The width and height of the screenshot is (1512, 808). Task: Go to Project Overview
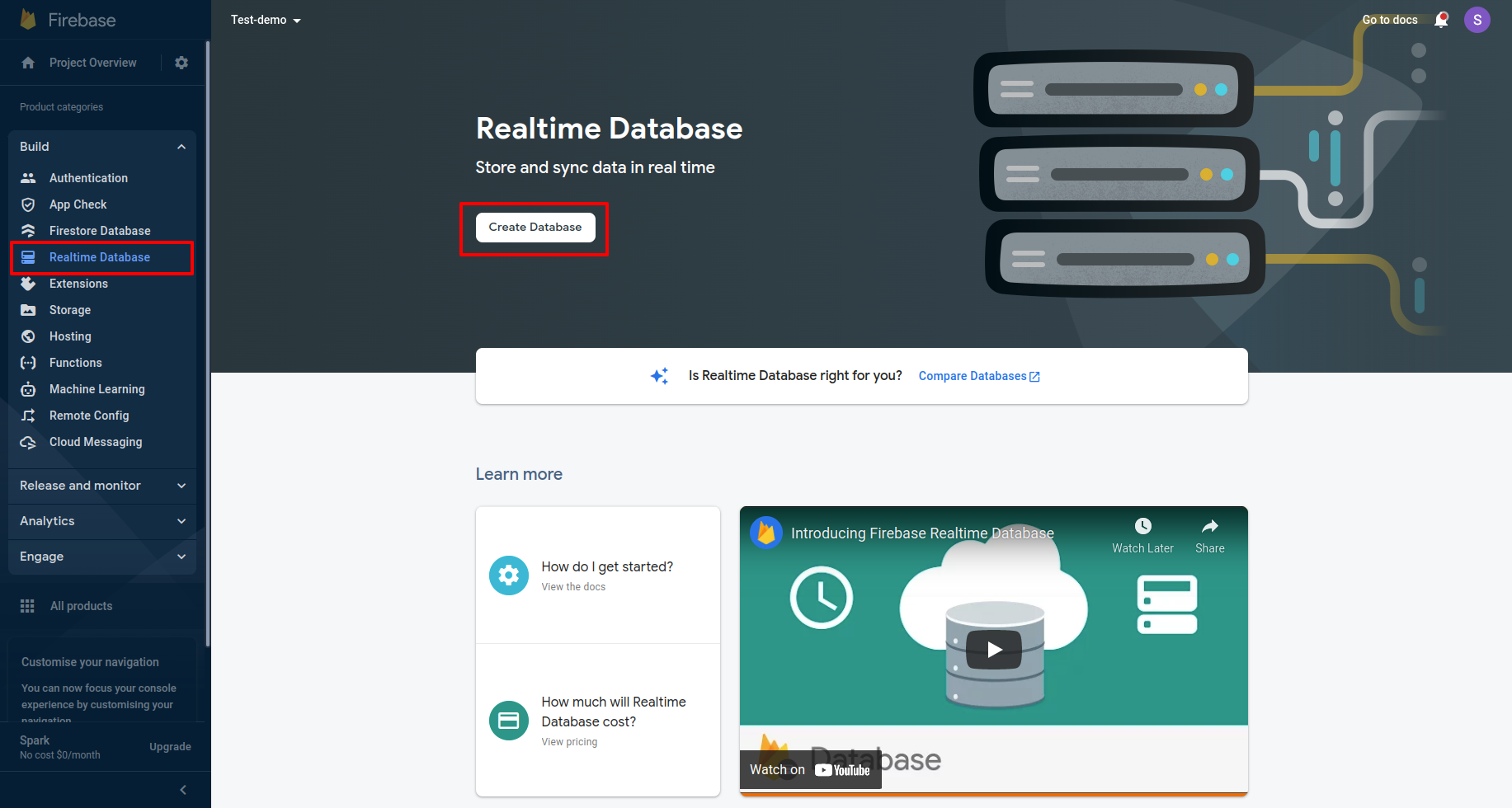click(92, 62)
